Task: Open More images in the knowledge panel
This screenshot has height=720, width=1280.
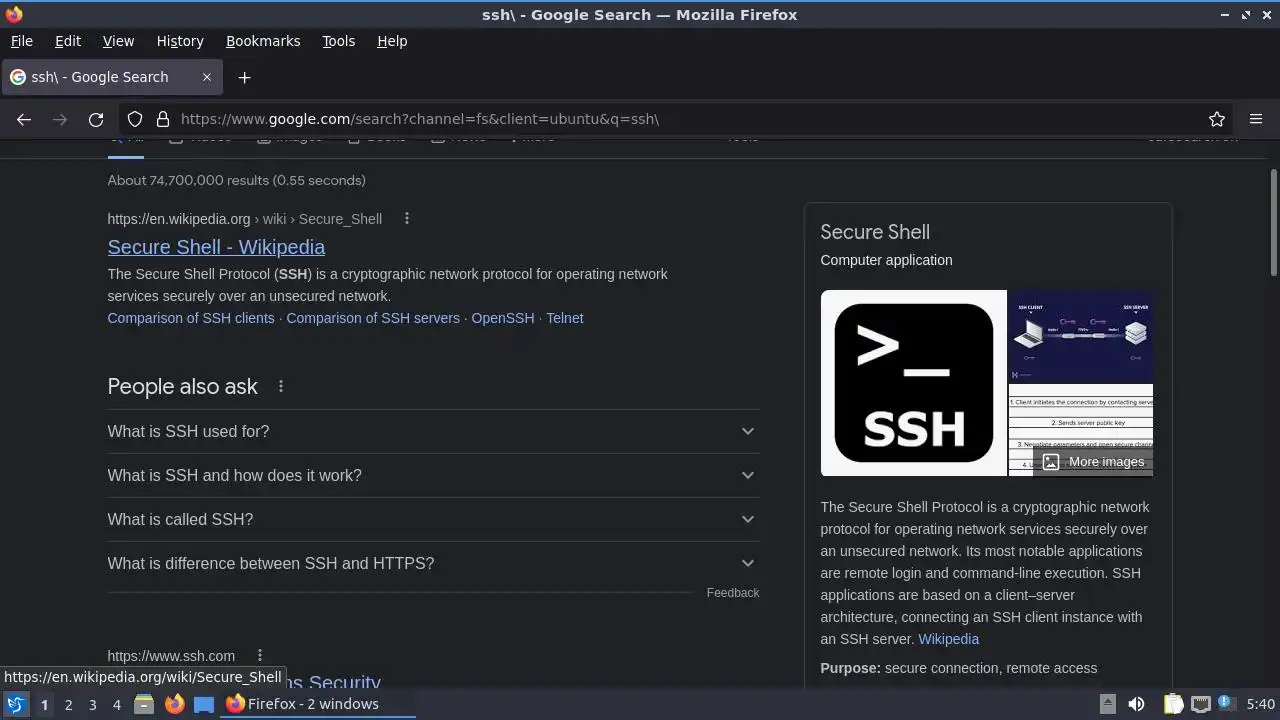Action: [x=1093, y=462]
